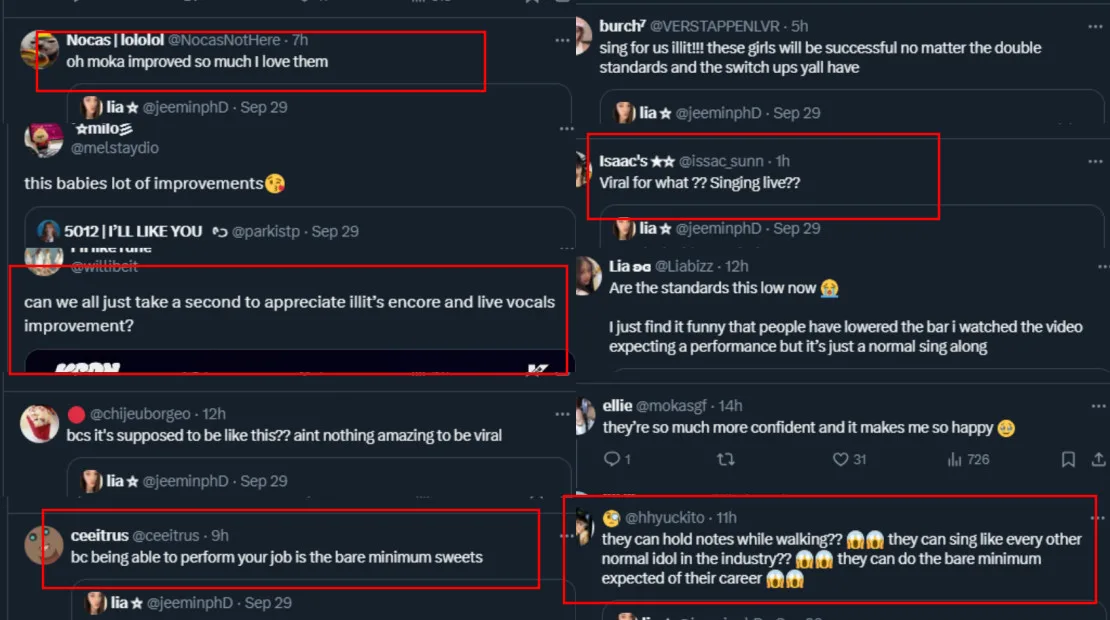Open more options on Nocas tweet
1110x620 pixels.
point(563,40)
